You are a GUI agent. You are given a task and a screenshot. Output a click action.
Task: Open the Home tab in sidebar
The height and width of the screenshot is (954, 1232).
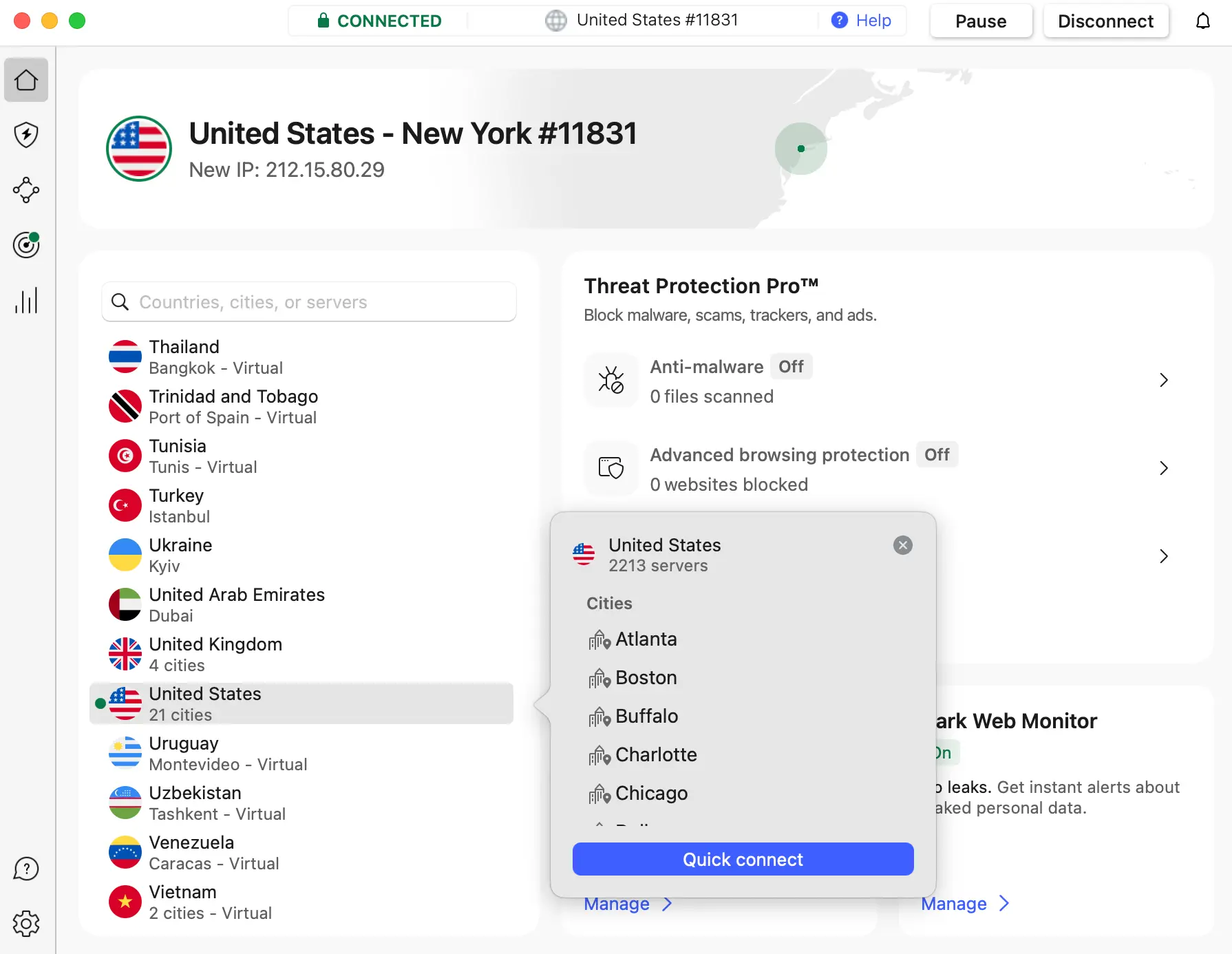point(26,80)
